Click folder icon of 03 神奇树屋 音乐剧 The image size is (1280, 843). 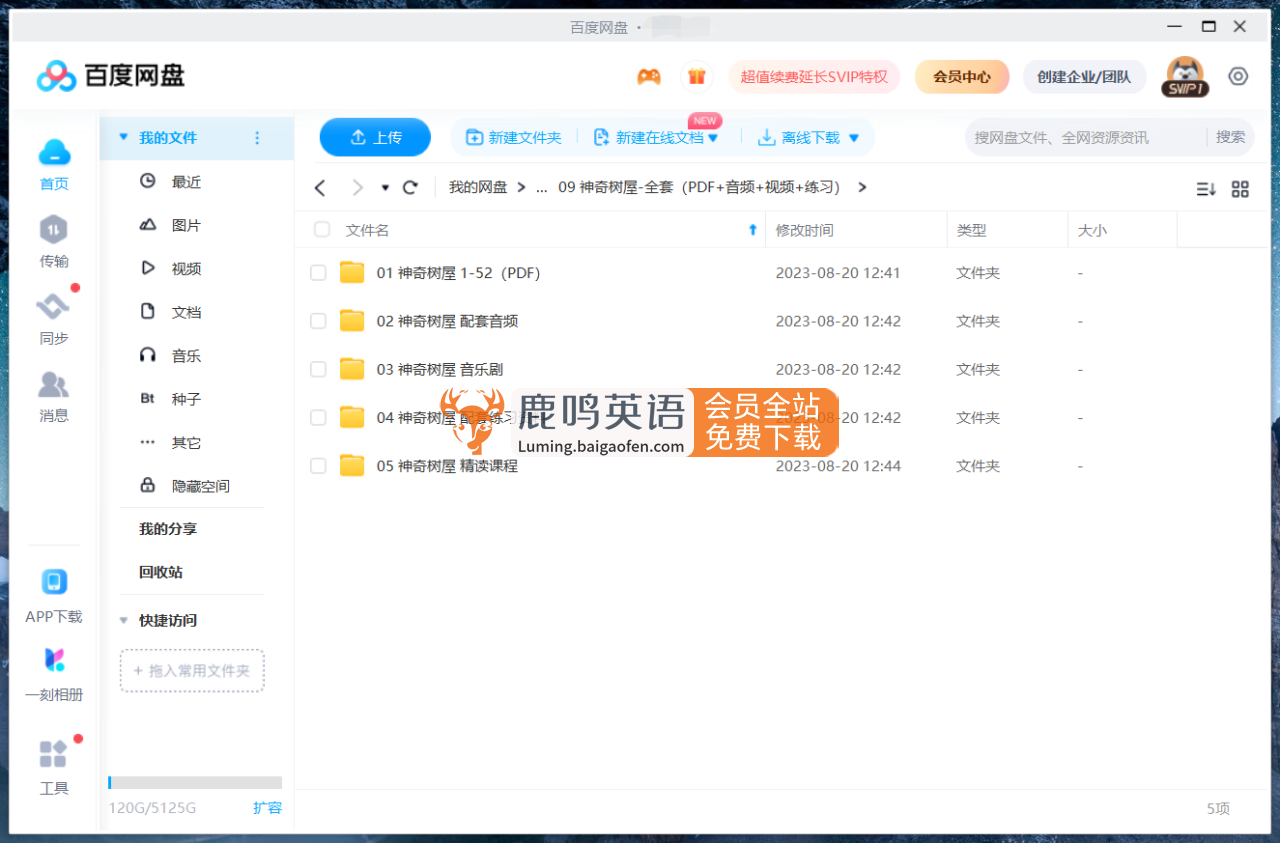point(352,369)
